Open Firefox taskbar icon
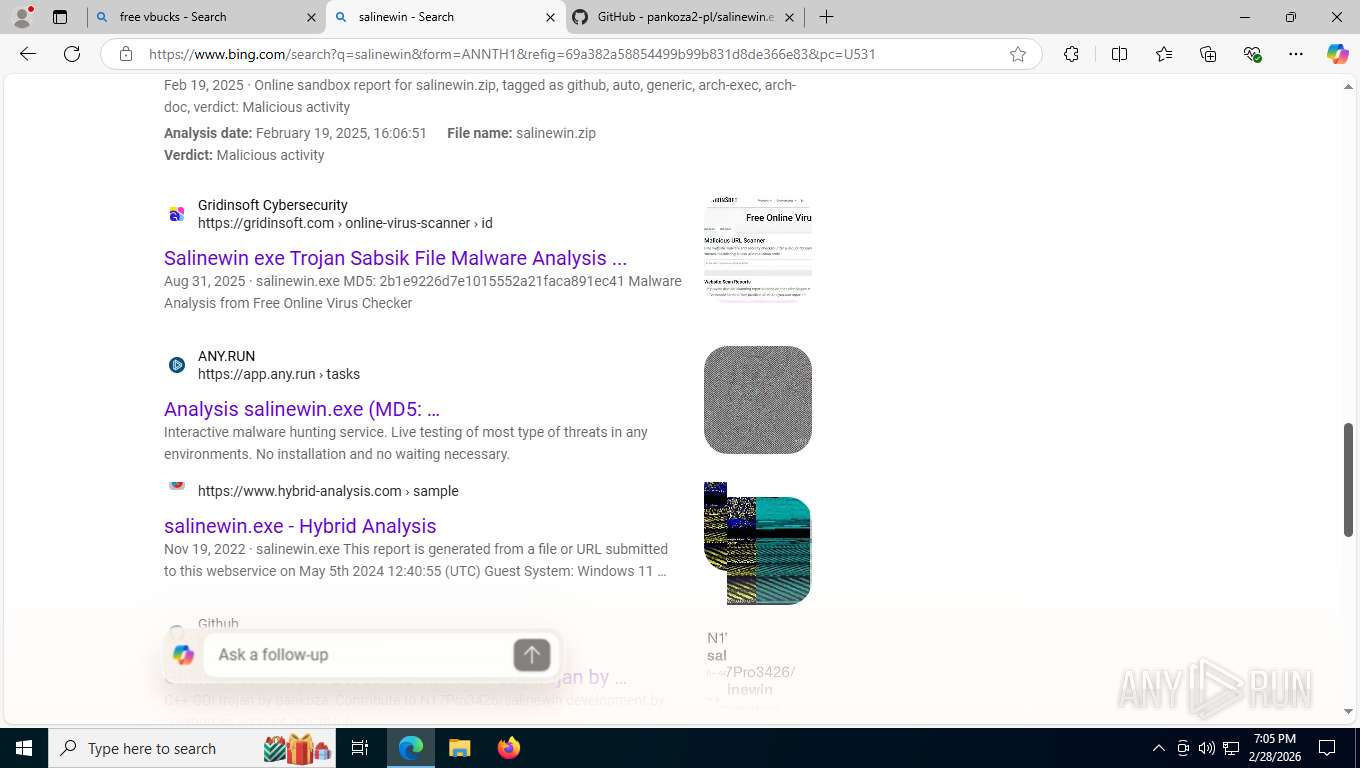Viewport: 1360px width, 768px height. (x=509, y=748)
